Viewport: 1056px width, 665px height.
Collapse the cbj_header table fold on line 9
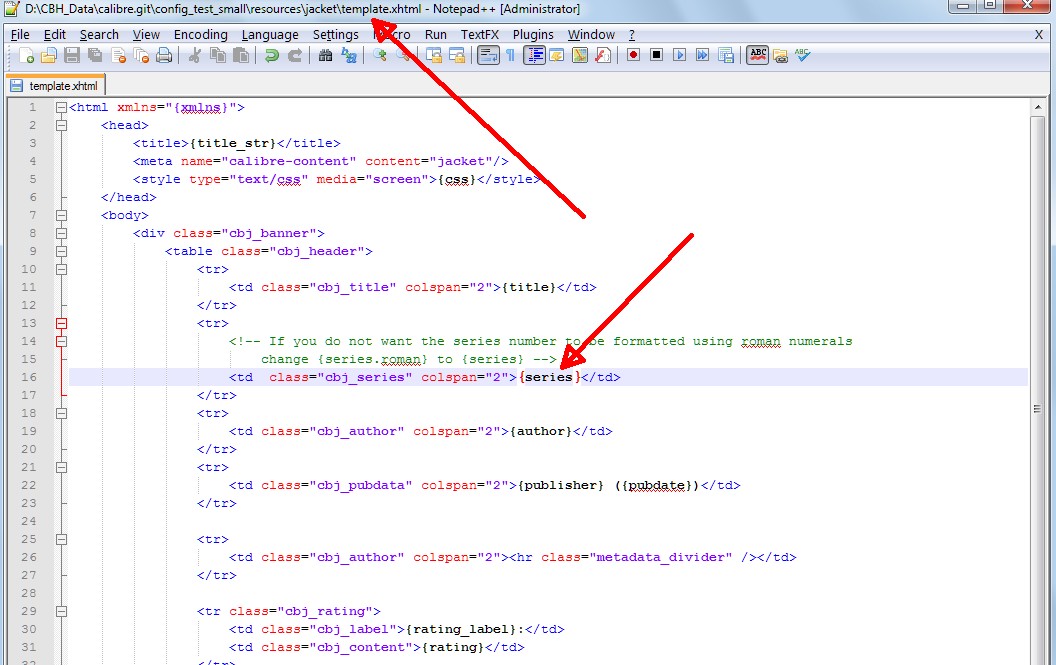click(61, 251)
